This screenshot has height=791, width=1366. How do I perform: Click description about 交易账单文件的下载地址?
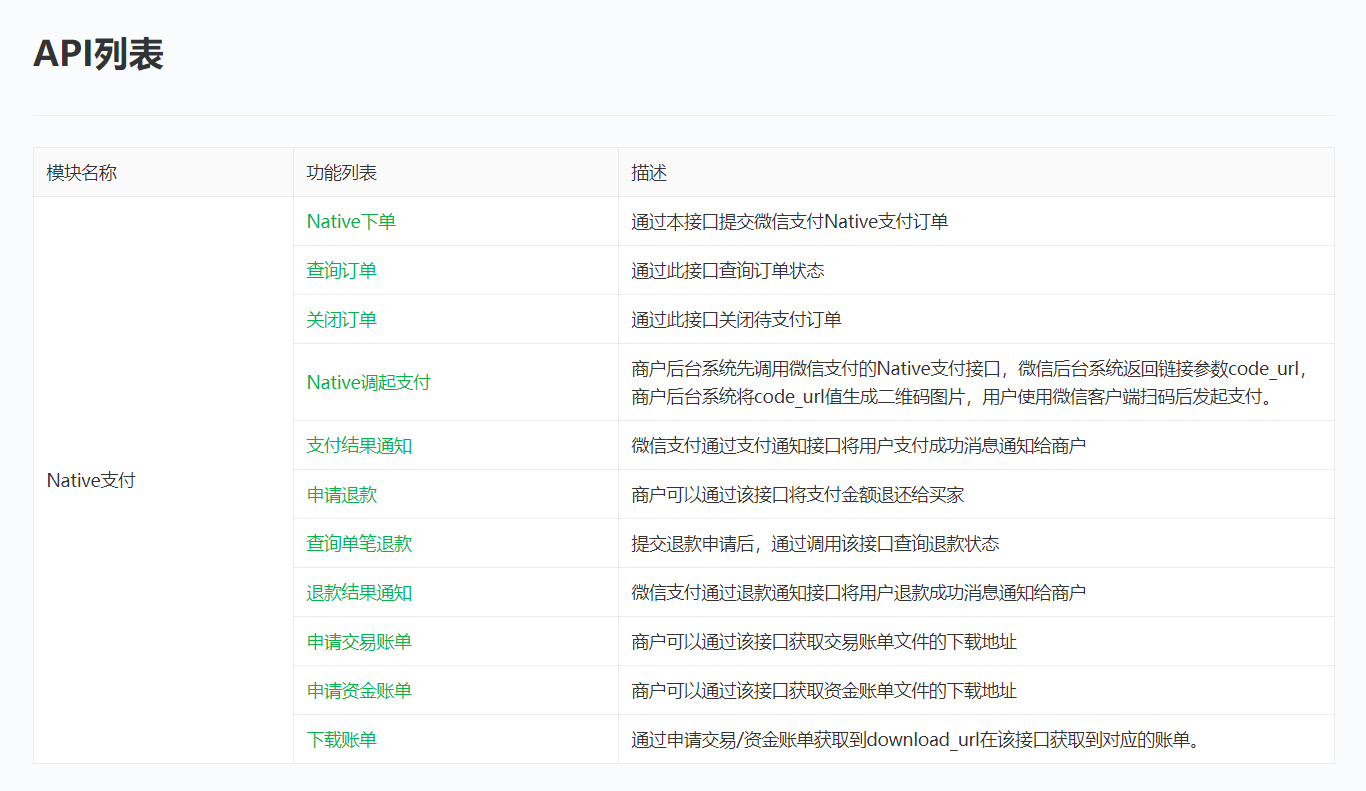824,641
